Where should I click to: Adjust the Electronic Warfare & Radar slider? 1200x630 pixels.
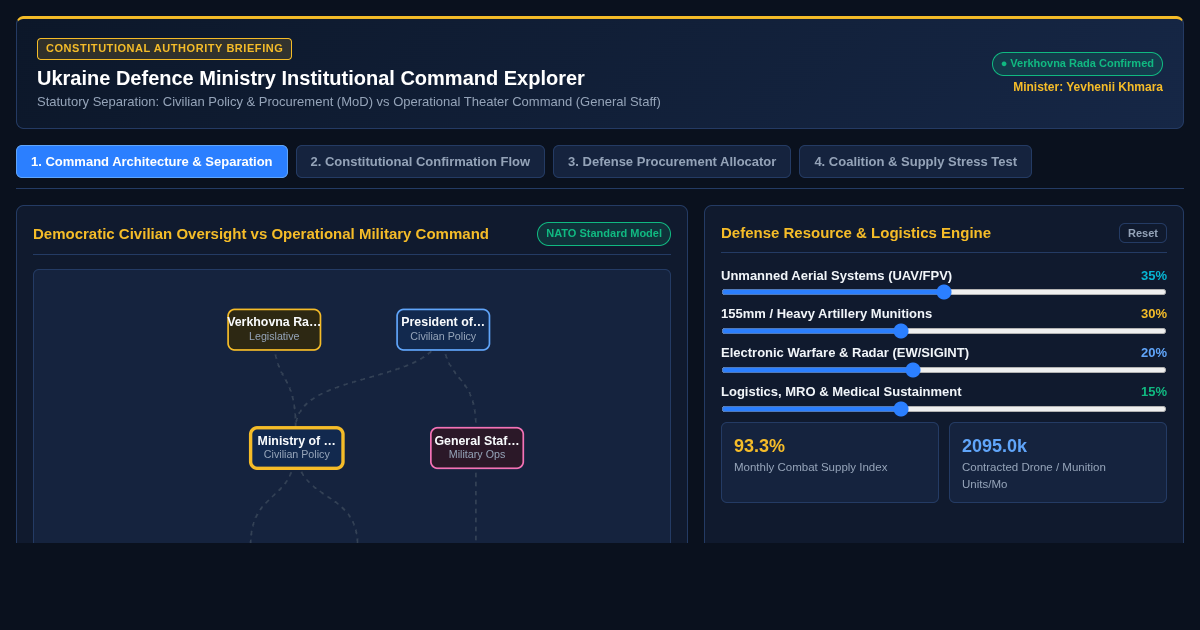pos(943,370)
